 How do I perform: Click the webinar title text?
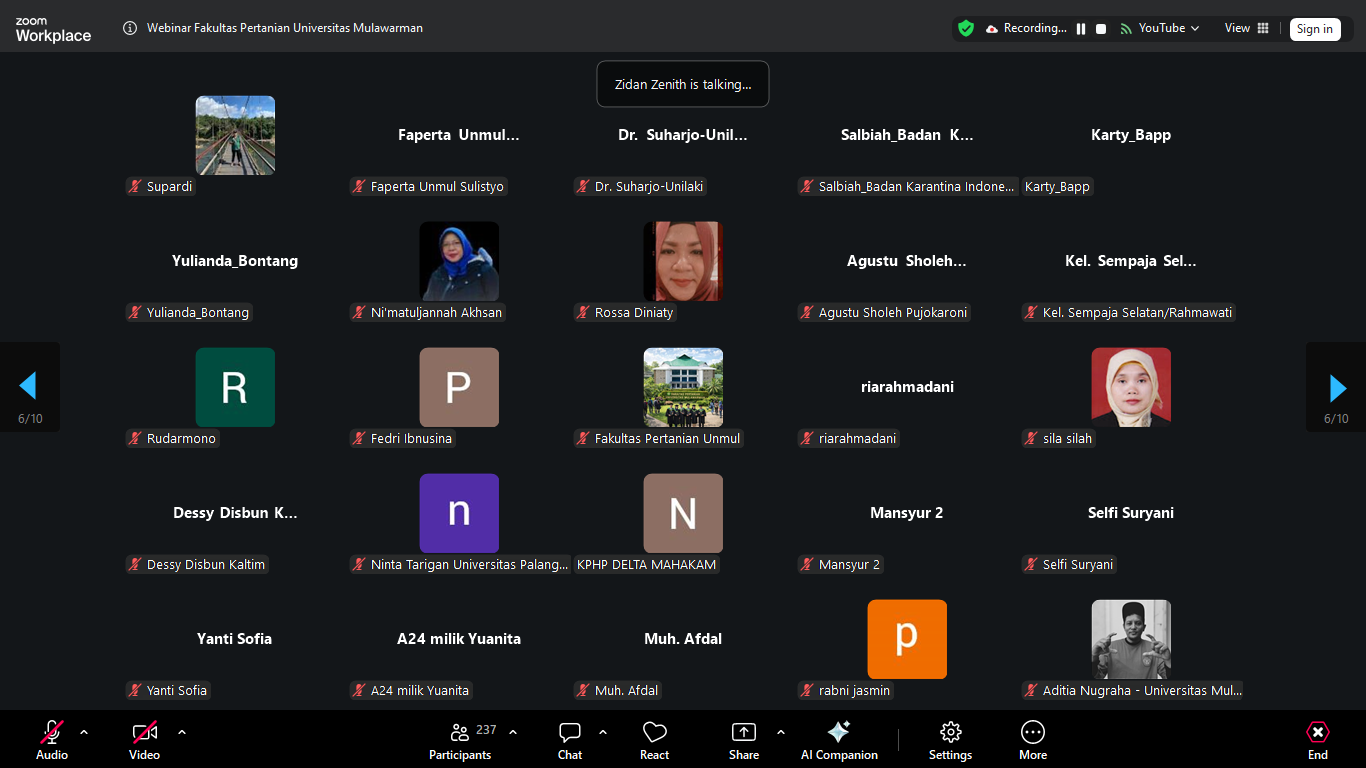click(285, 28)
